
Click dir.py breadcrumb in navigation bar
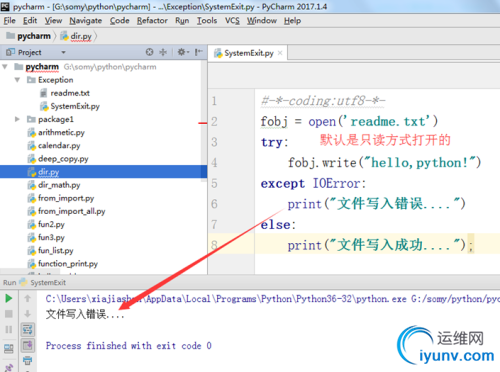tap(76, 36)
